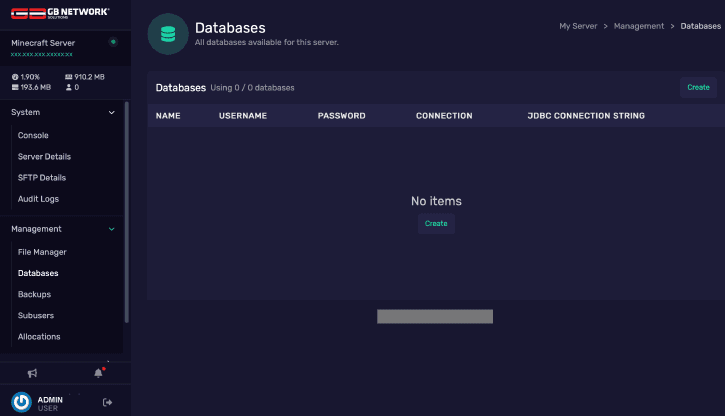The image size is (725, 416).
Task: Click the logout icon beside ADMIN
Action: [107, 402]
